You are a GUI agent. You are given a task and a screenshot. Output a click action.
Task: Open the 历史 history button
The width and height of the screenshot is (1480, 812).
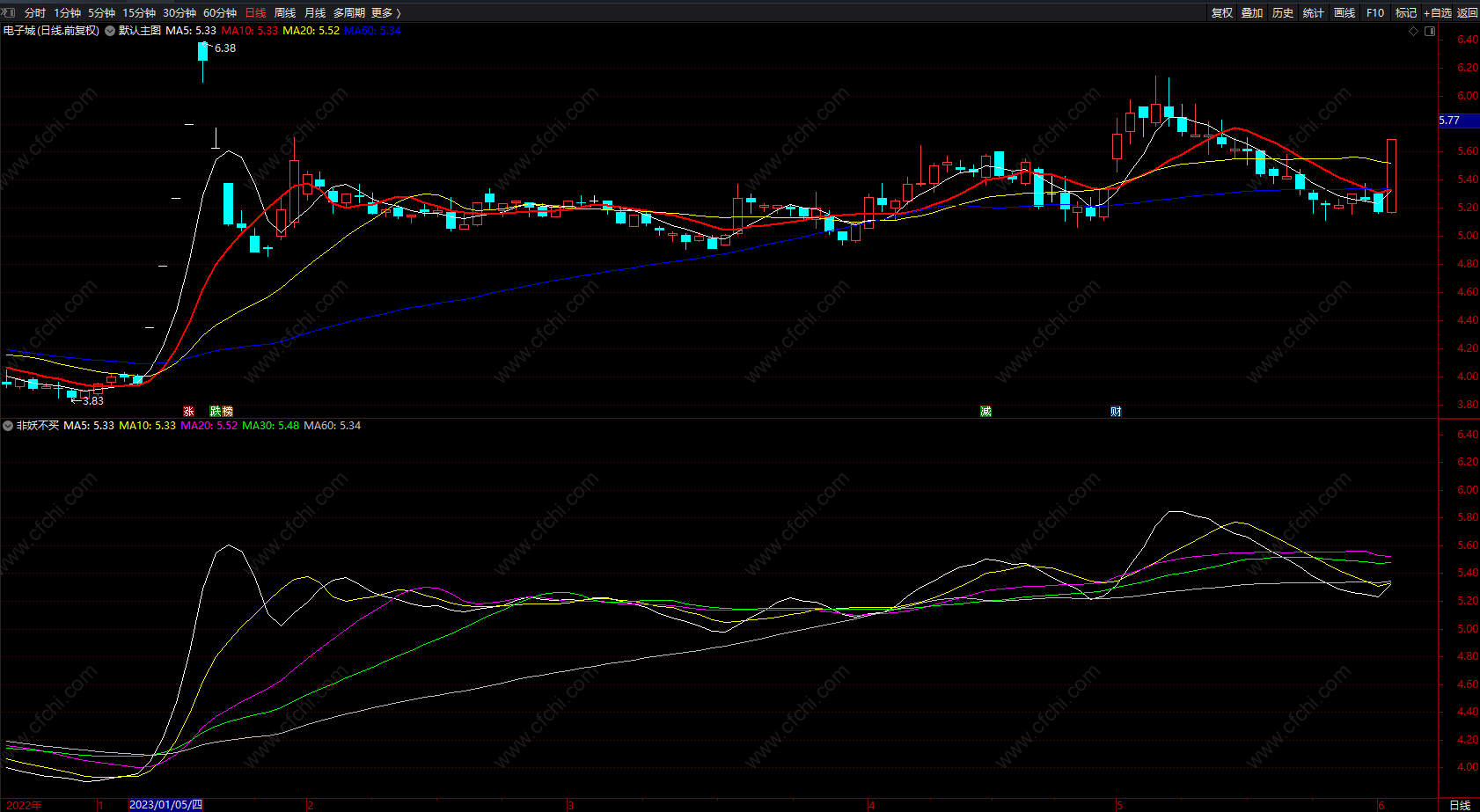point(1283,13)
